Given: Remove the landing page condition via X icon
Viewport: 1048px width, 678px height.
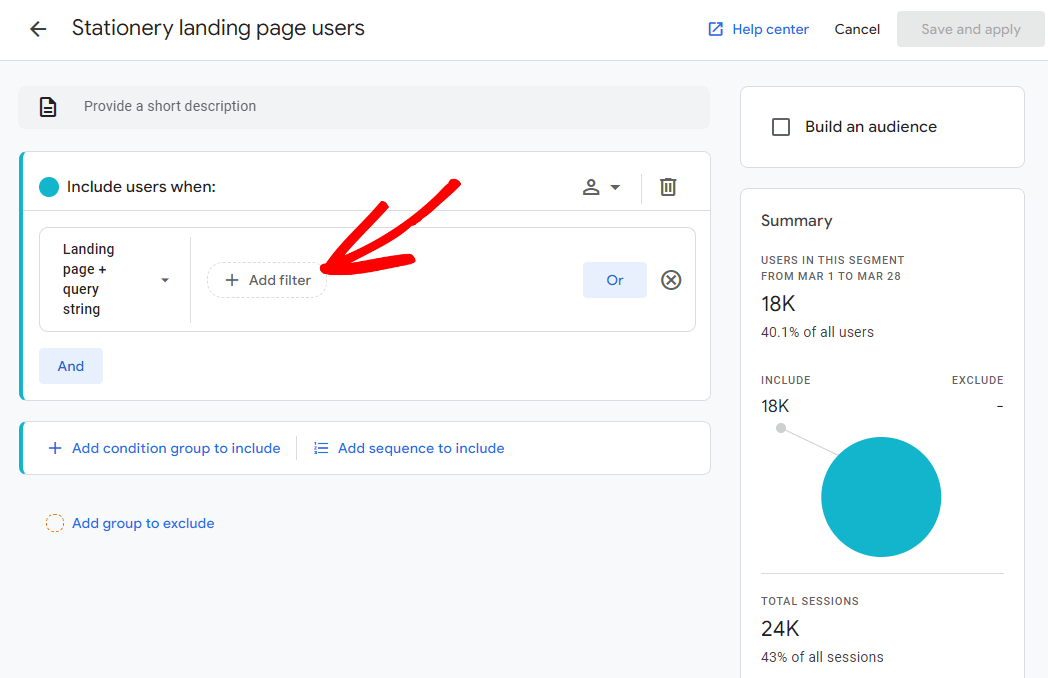Looking at the screenshot, I should 671,280.
